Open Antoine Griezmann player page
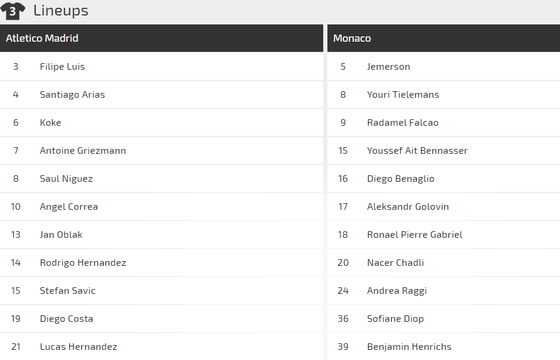The width and height of the screenshot is (560, 360). coord(83,151)
